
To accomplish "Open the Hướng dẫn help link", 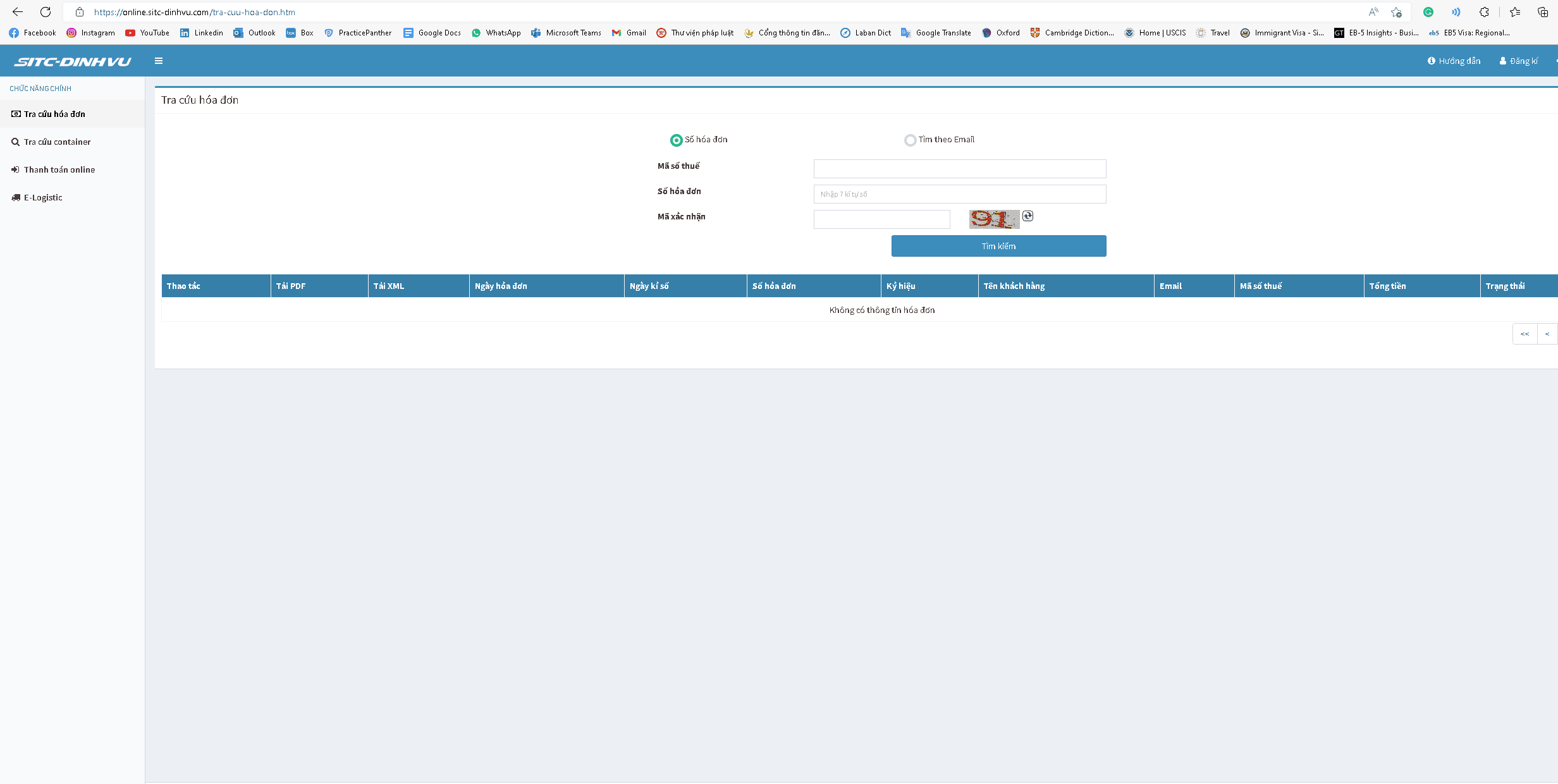I will (1454, 61).
